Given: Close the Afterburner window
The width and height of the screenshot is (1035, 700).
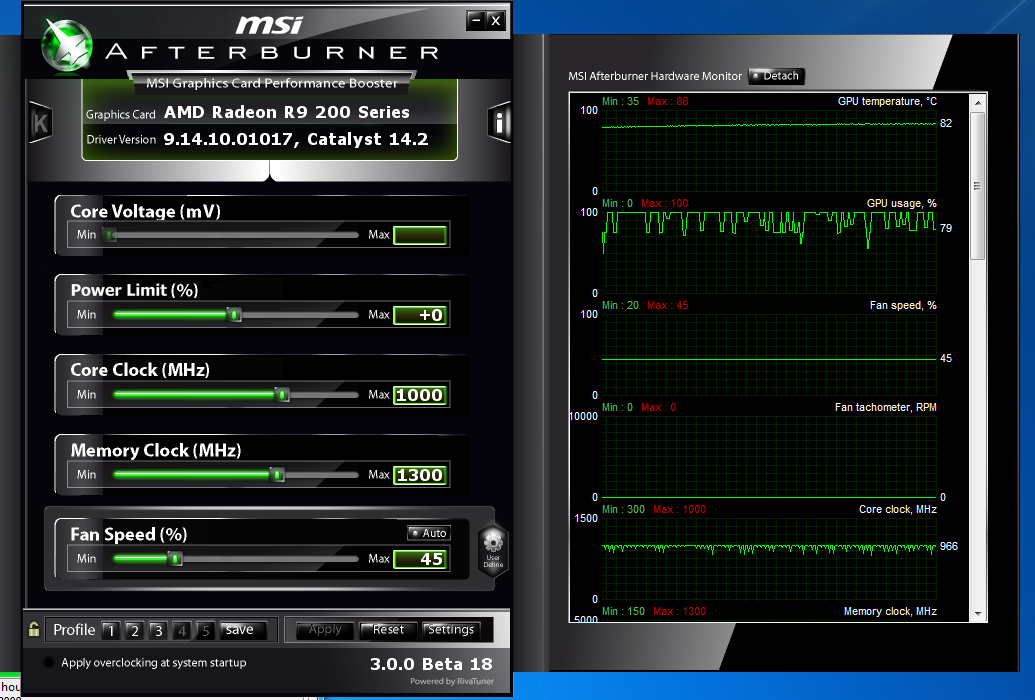Looking at the screenshot, I should [496, 20].
